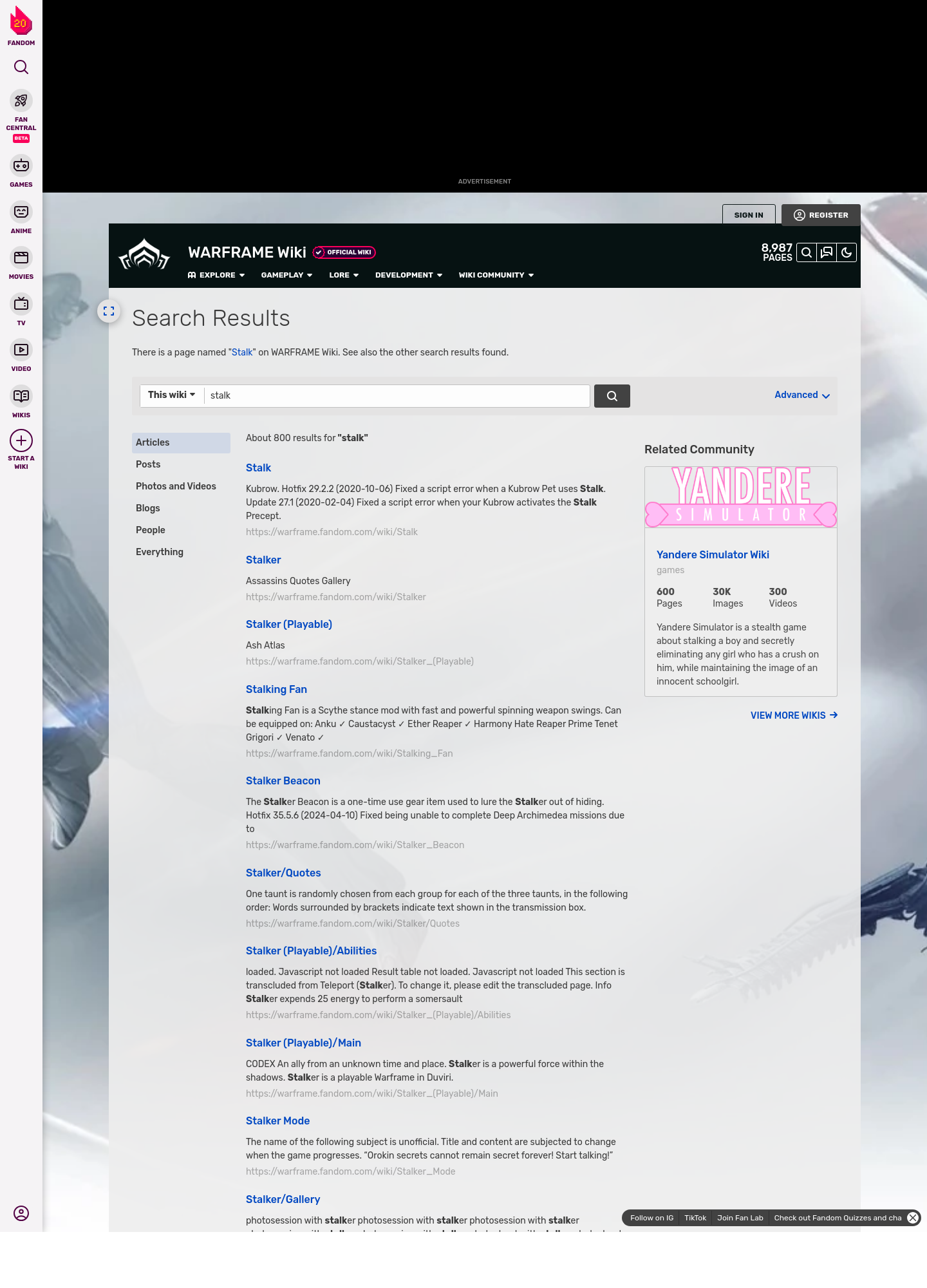
Task: Open the wiki discussions icon
Action: point(827,252)
